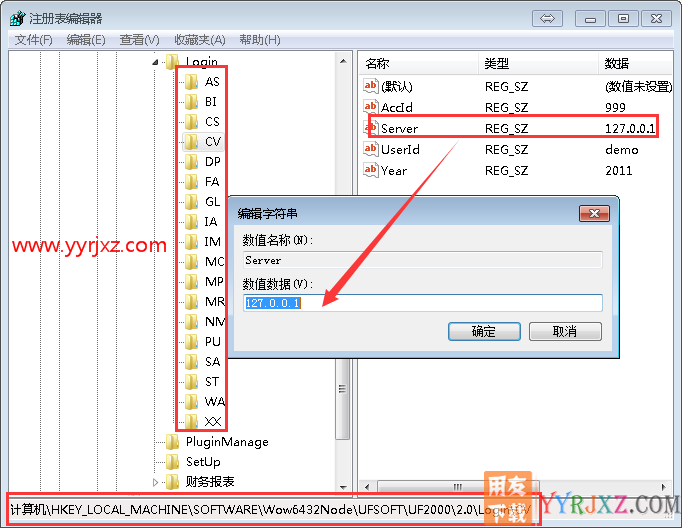
Task: Select the SetUp tree item label
Action: (x=203, y=462)
